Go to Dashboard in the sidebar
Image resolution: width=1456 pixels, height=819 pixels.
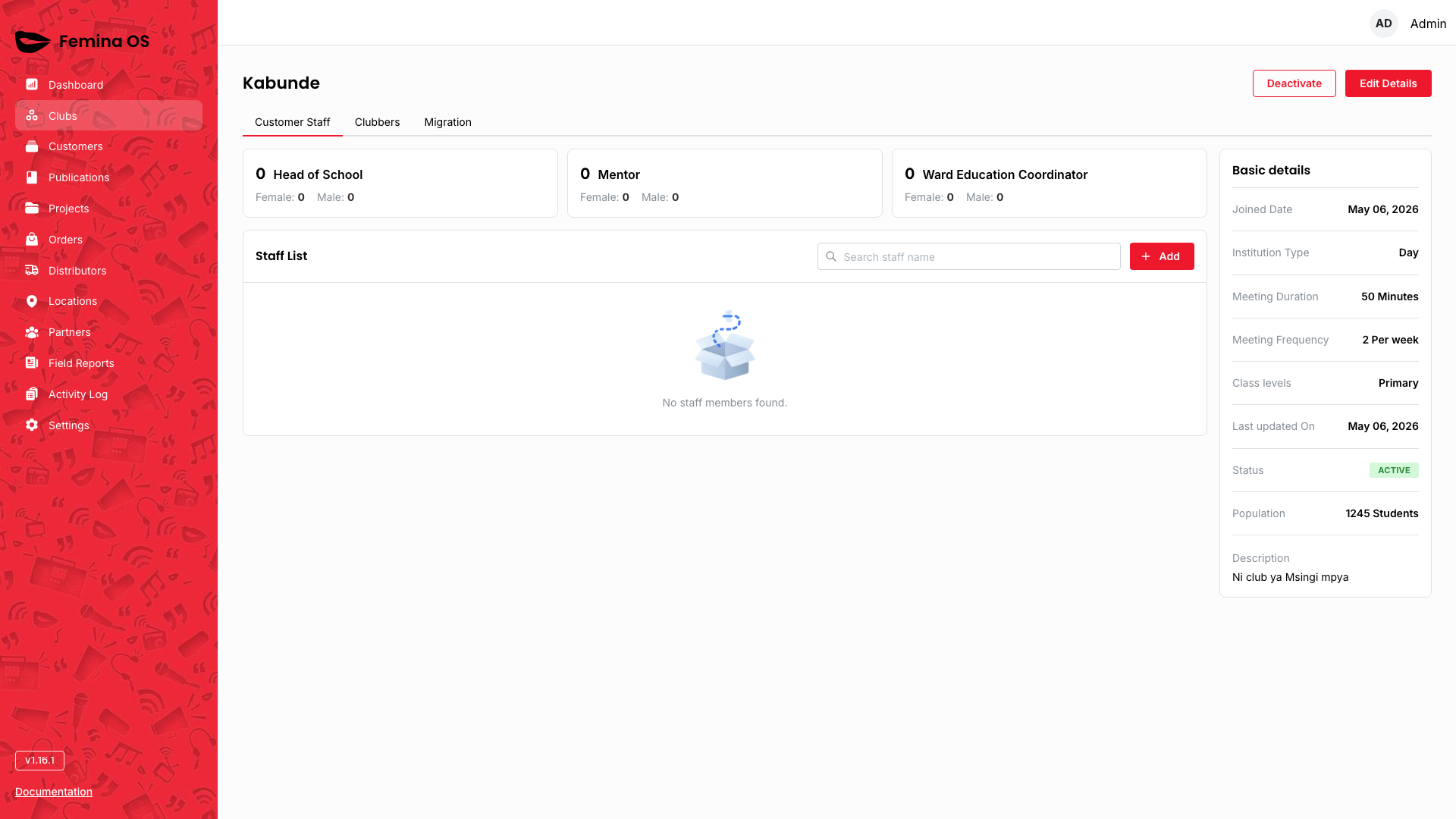[x=108, y=84]
